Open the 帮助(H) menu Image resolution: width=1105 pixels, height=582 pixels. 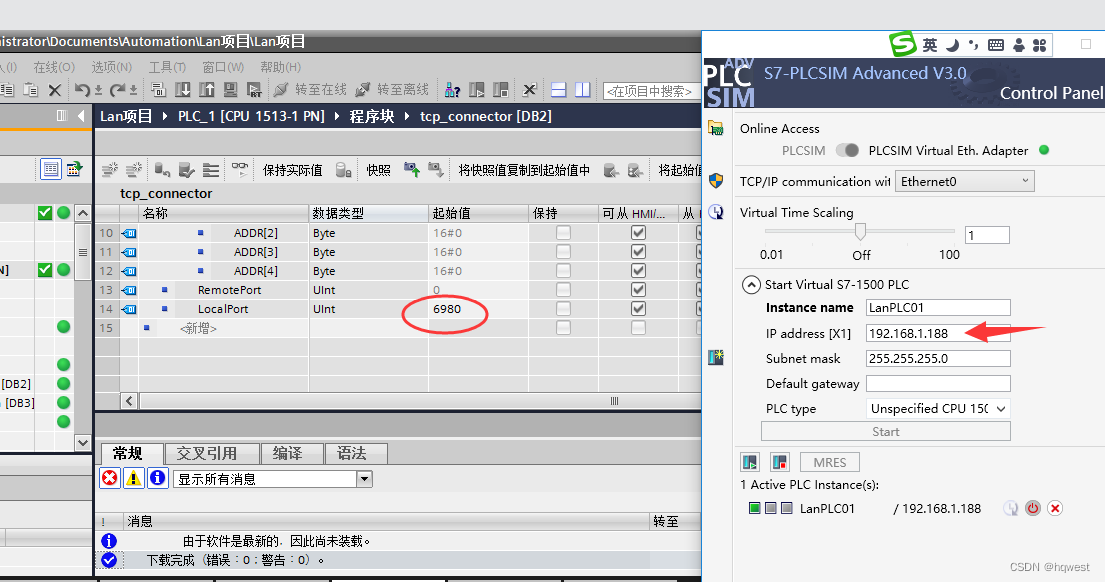(280, 67)
